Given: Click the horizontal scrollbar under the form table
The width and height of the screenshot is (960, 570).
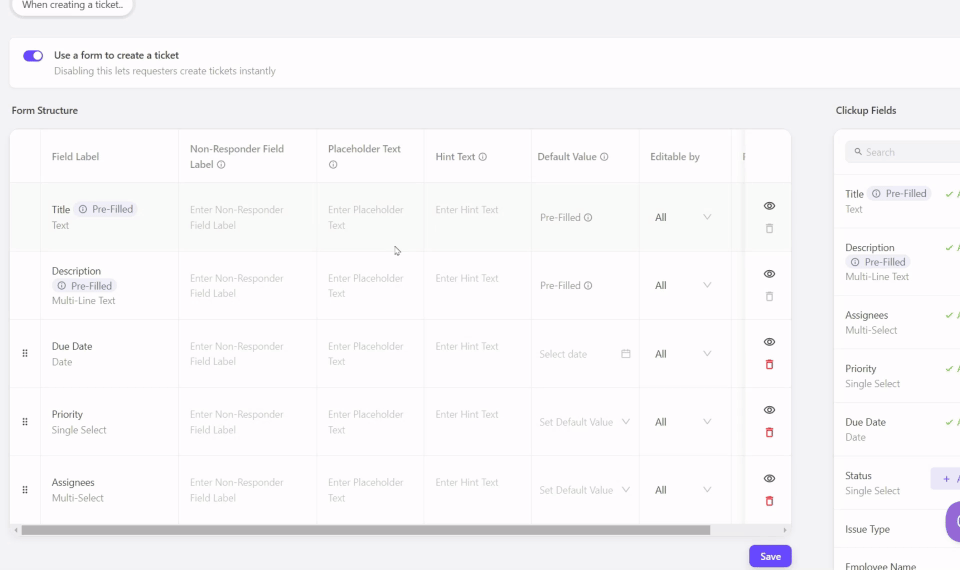Looking at the screenshot, I should pyautogui.click(x=365, y=530).
